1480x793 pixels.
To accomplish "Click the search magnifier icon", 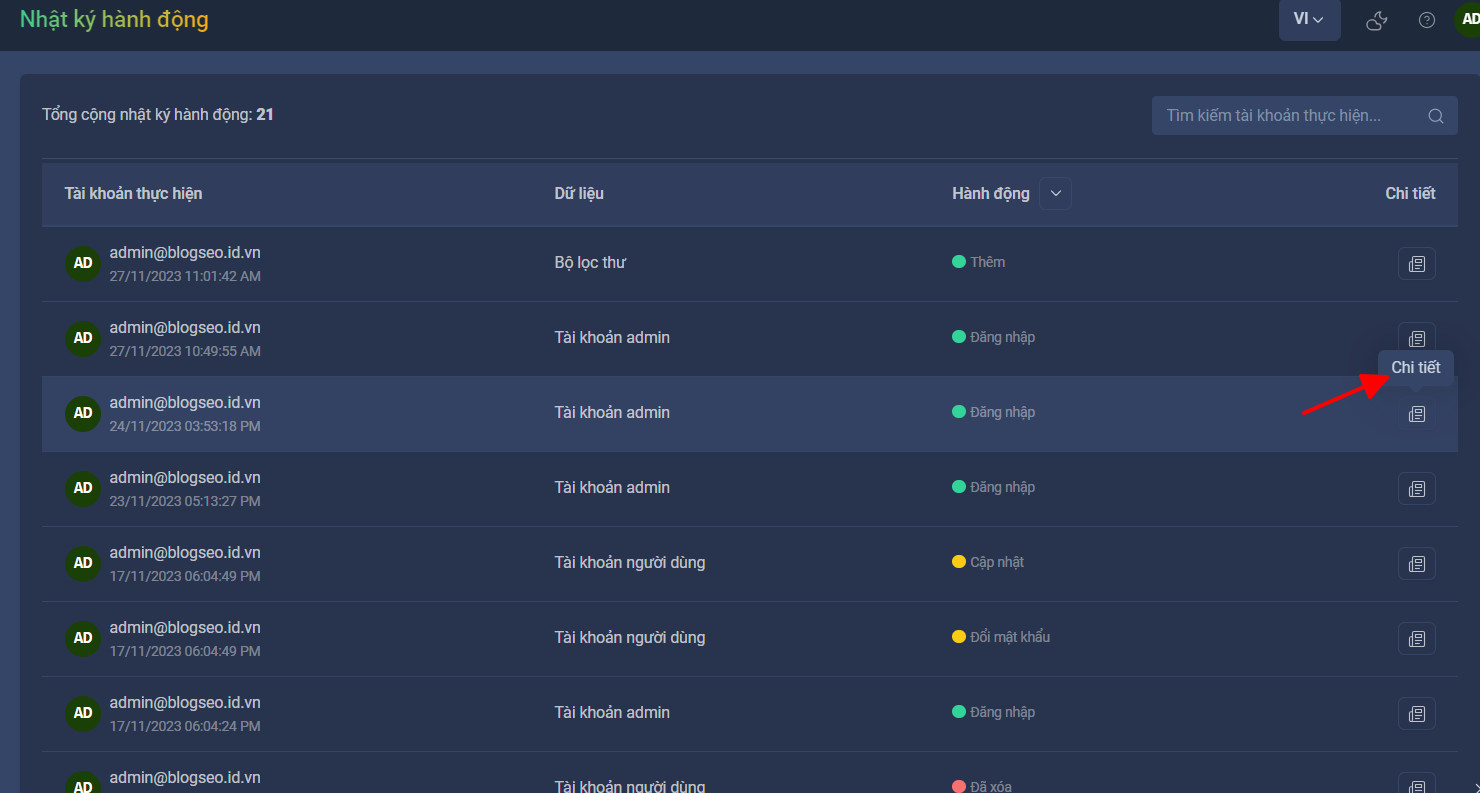I will click(1435, 116).
